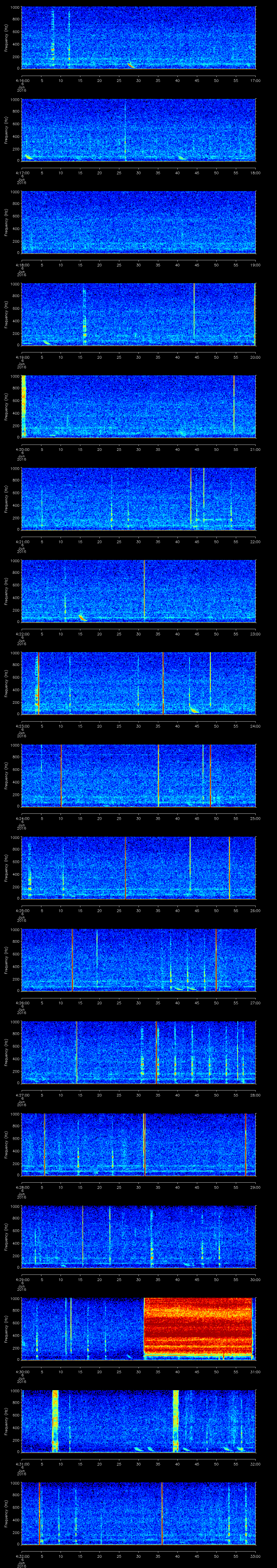Screen dimensions: 277x1568
Task: Click the red vertical line near 13 seconds in the 4:26 spectrogram
Action: pyautogui.click(x=72, y=960)
